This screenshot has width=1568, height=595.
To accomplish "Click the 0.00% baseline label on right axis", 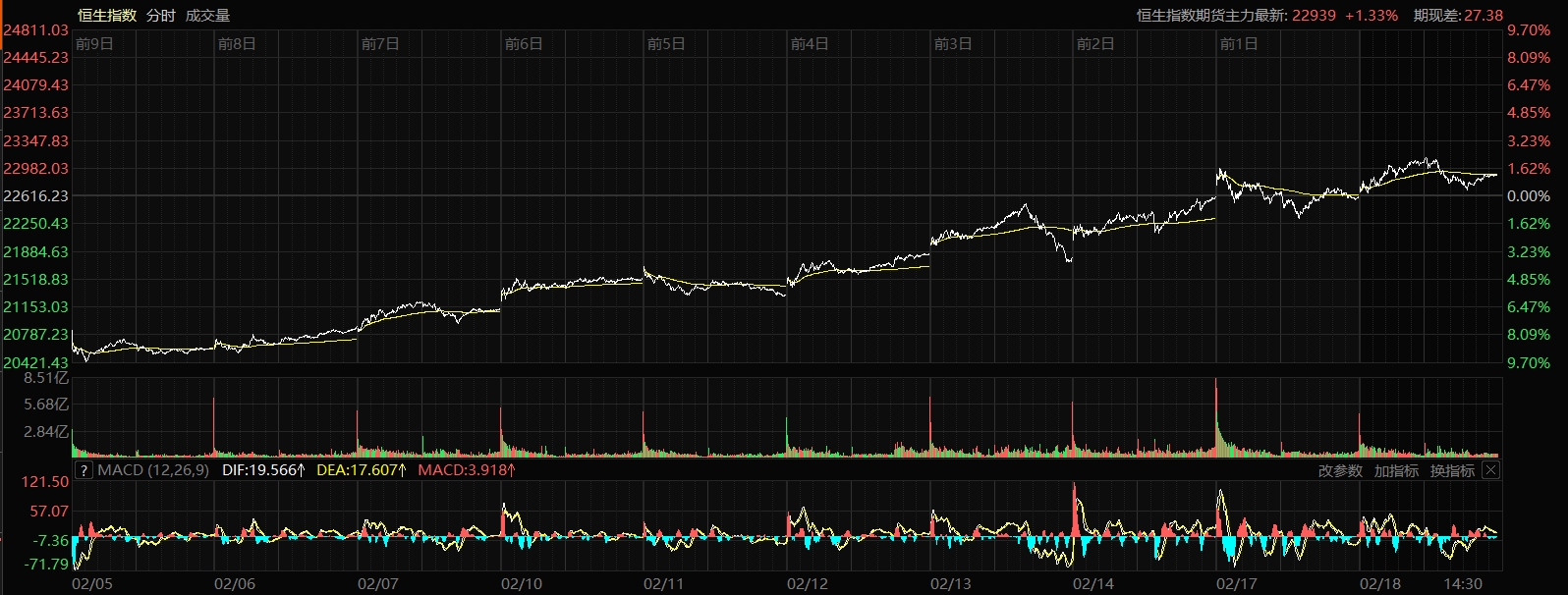I will click(x=1529, y=196).
